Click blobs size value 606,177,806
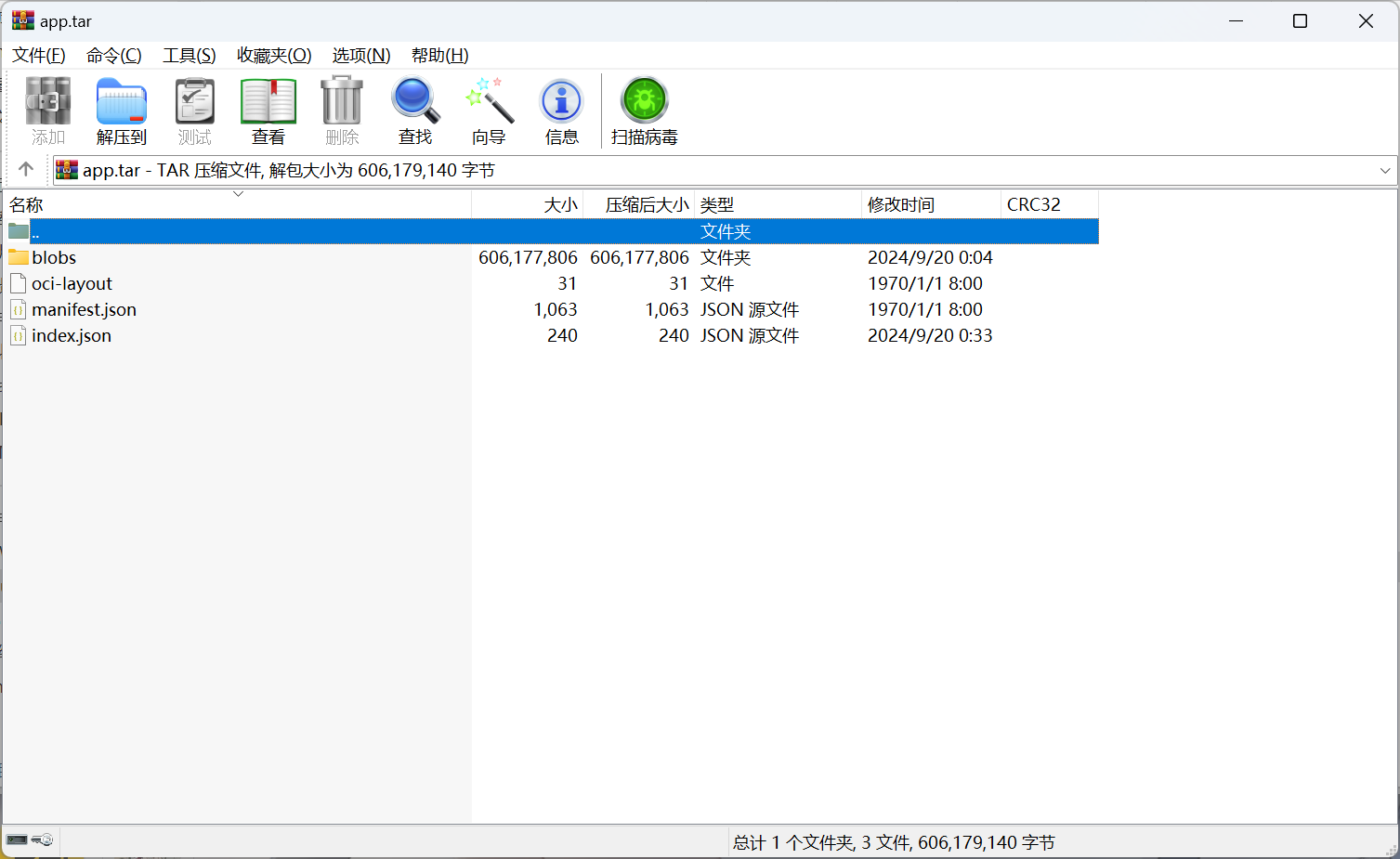 click(528, 257)
